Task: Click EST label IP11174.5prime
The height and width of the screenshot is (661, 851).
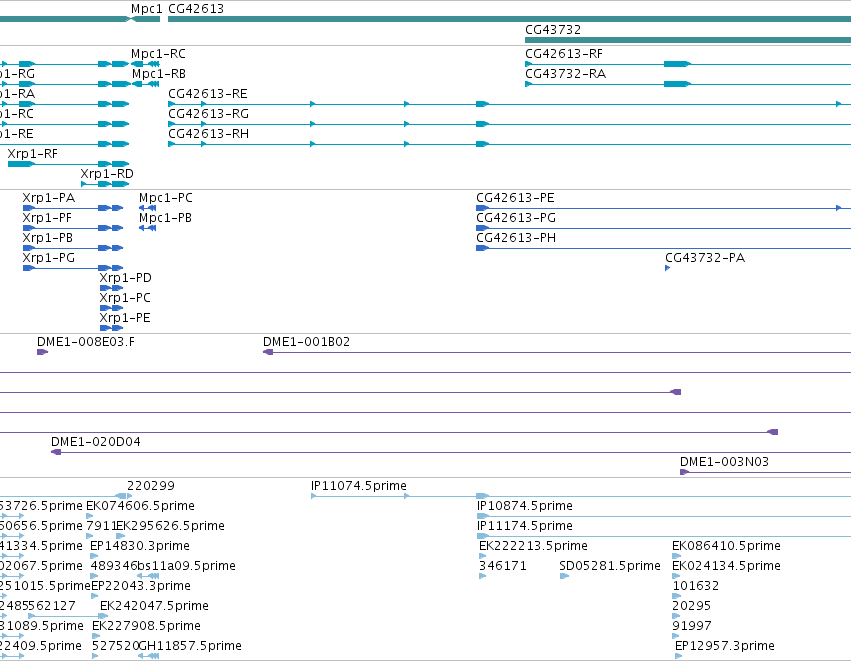Action: (525, 526)
